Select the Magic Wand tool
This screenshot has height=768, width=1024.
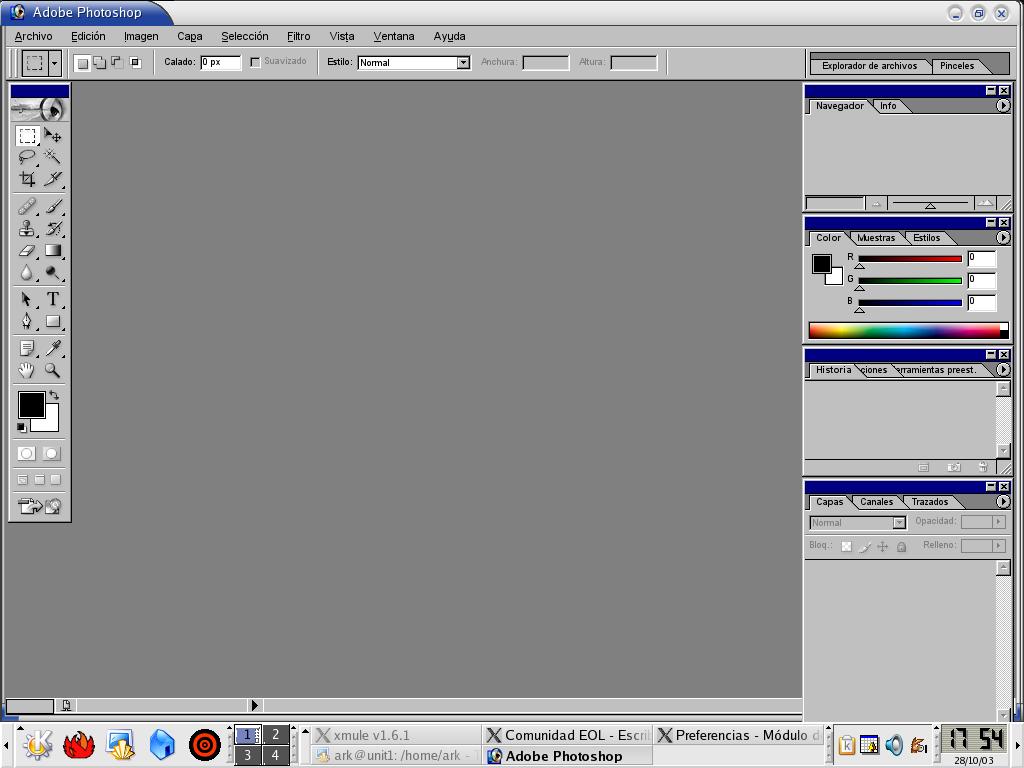coord(53,157)
